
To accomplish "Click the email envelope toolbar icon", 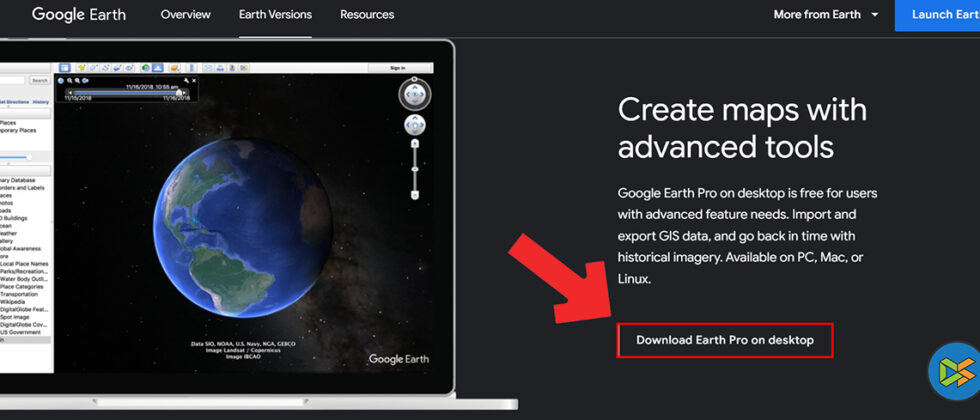I will (x=207, y=68).
